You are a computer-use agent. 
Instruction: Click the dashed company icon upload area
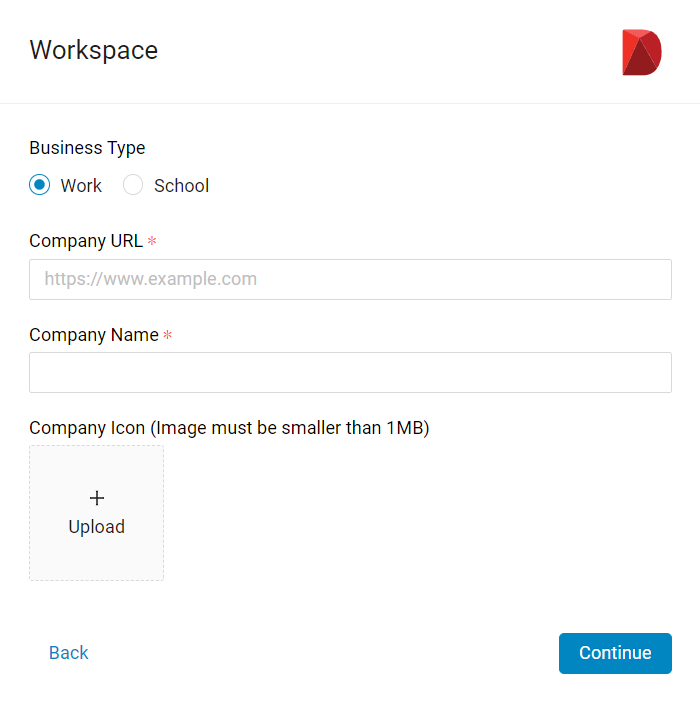(97, 513)
